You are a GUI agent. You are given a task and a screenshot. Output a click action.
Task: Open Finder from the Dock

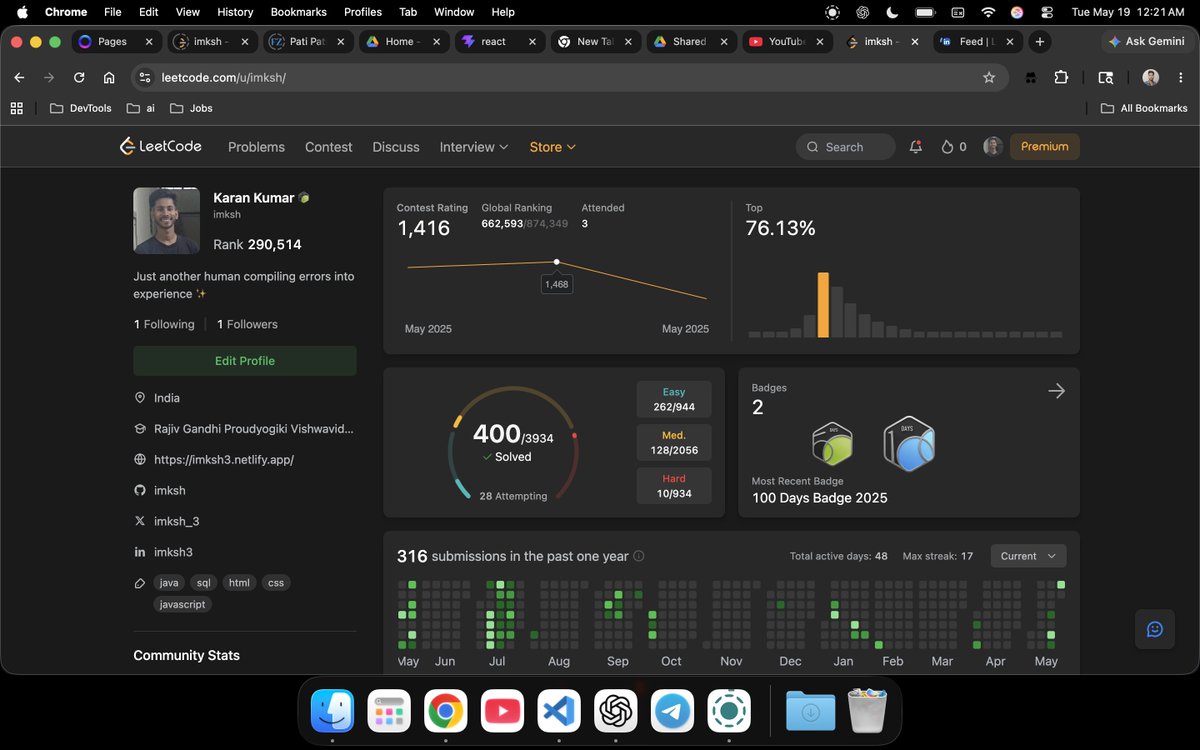point(332,711)
